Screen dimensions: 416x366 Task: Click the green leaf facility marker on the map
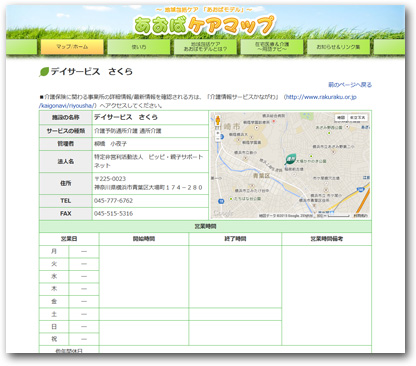point(290,159)
